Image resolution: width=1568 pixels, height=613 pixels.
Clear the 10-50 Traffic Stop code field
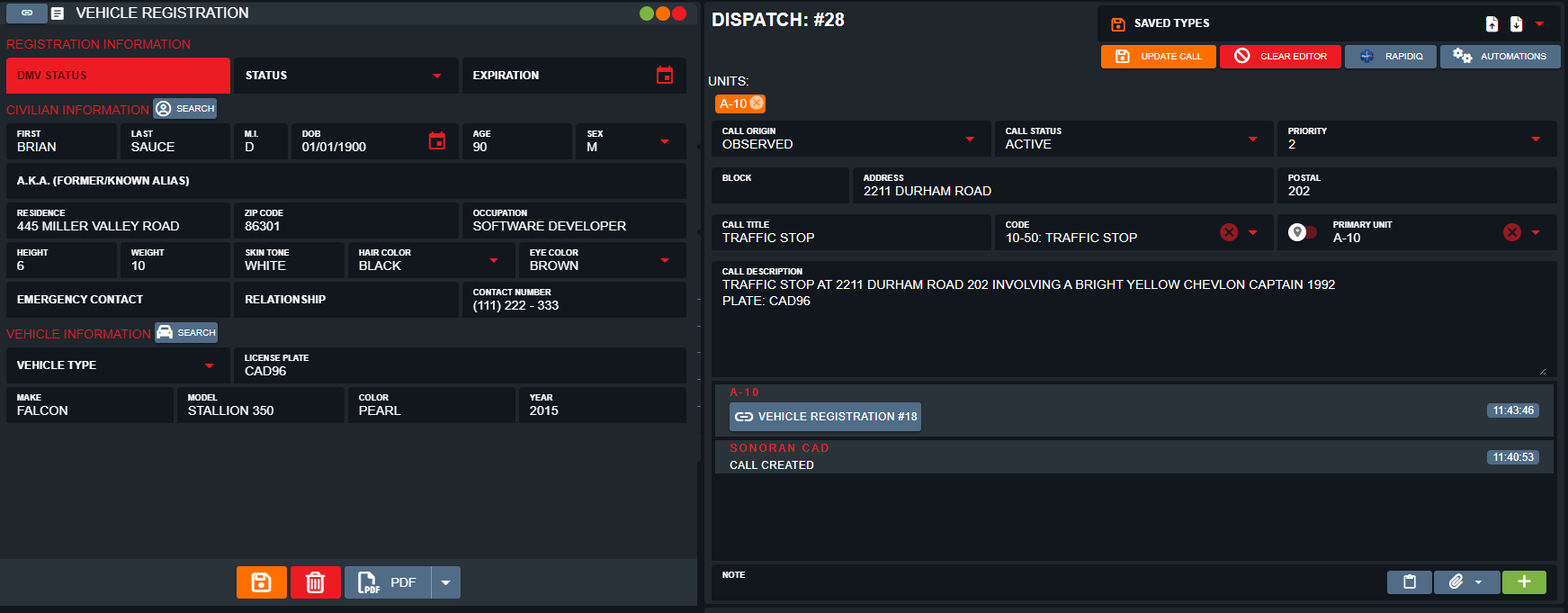click(x=1229, y=232)
